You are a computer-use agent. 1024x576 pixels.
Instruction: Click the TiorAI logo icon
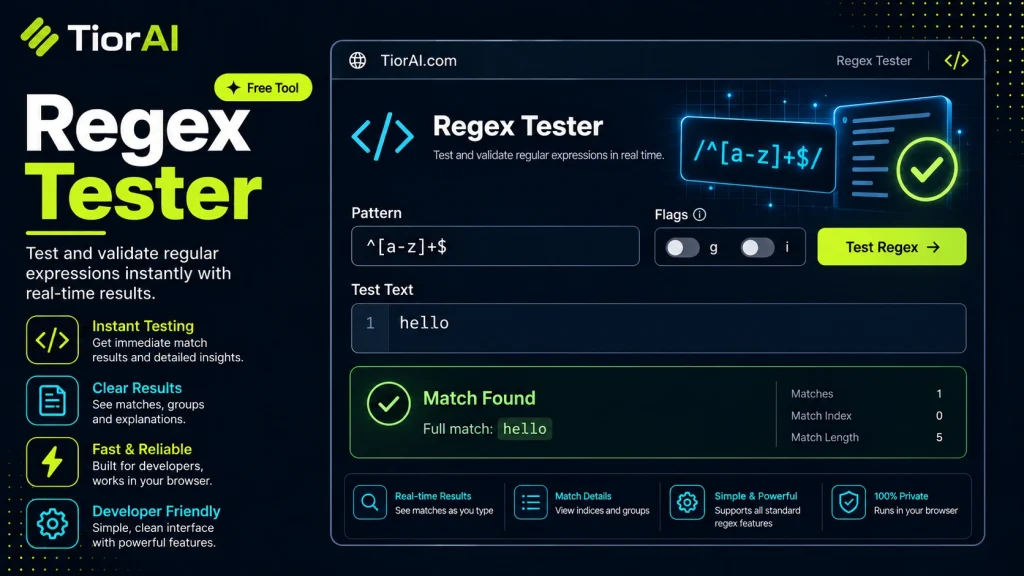pos(40,37)
